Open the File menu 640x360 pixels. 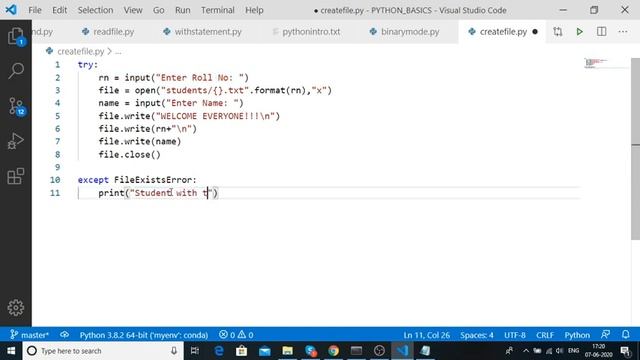point(35,10)
